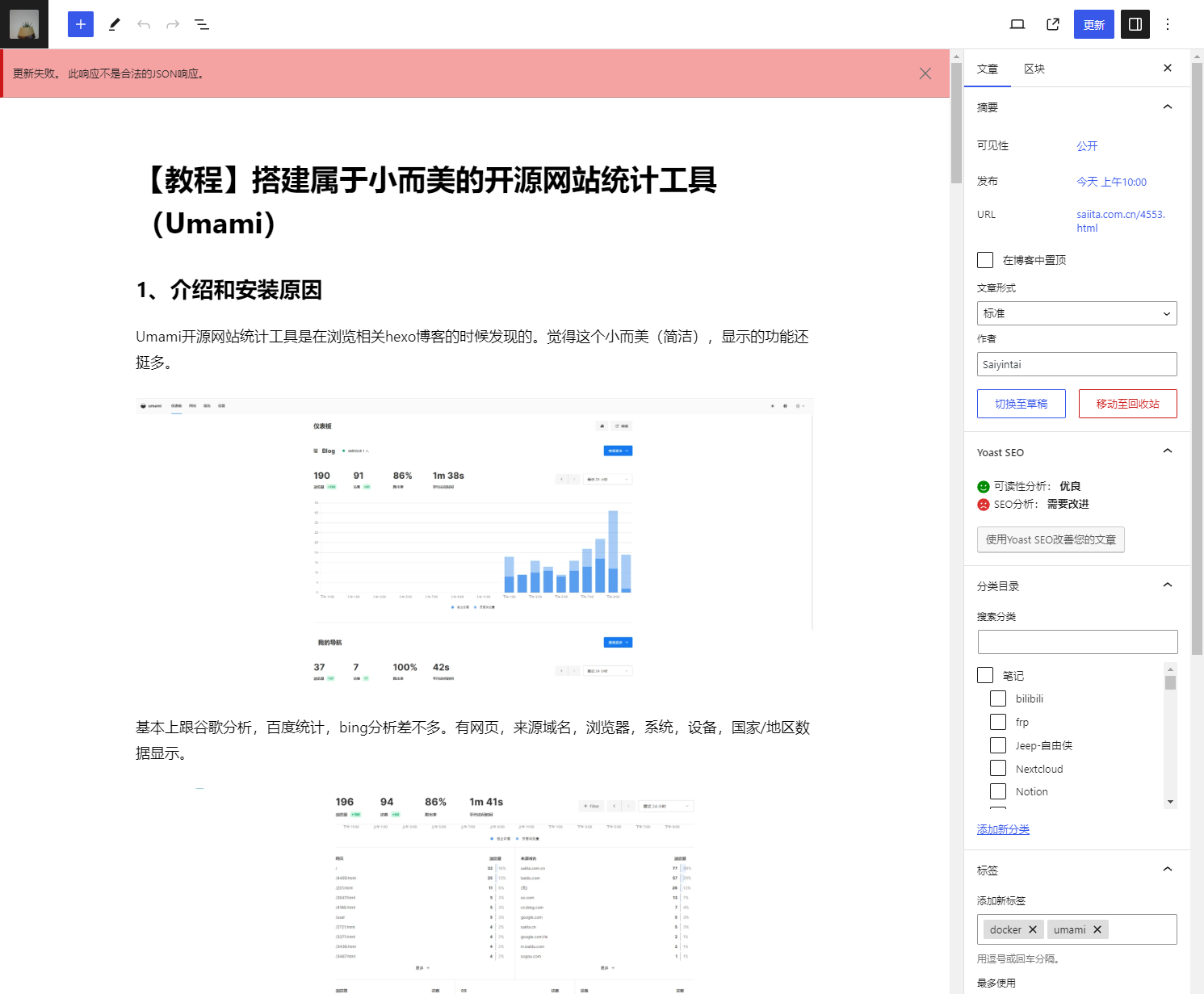Click the preview device icon

(1017, 24)
